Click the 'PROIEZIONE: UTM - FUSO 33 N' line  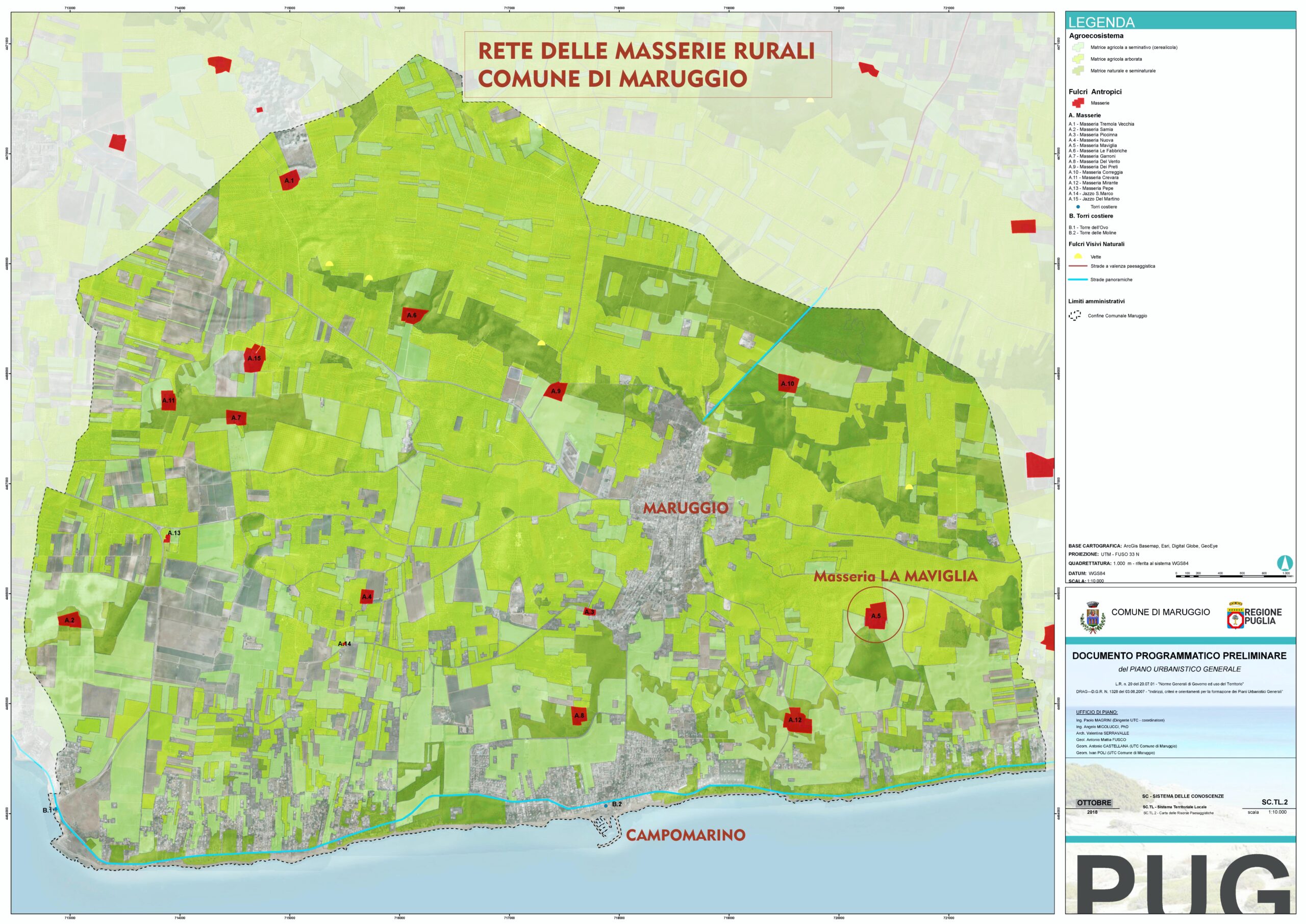pos(1103,554)
